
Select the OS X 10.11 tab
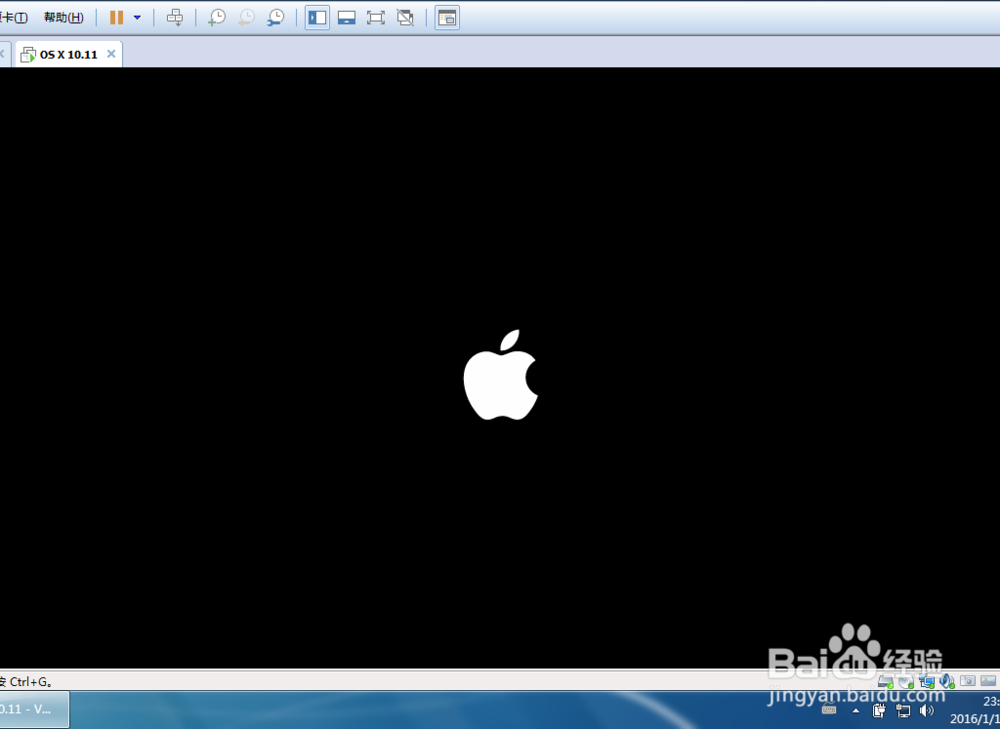pos(68,54)
